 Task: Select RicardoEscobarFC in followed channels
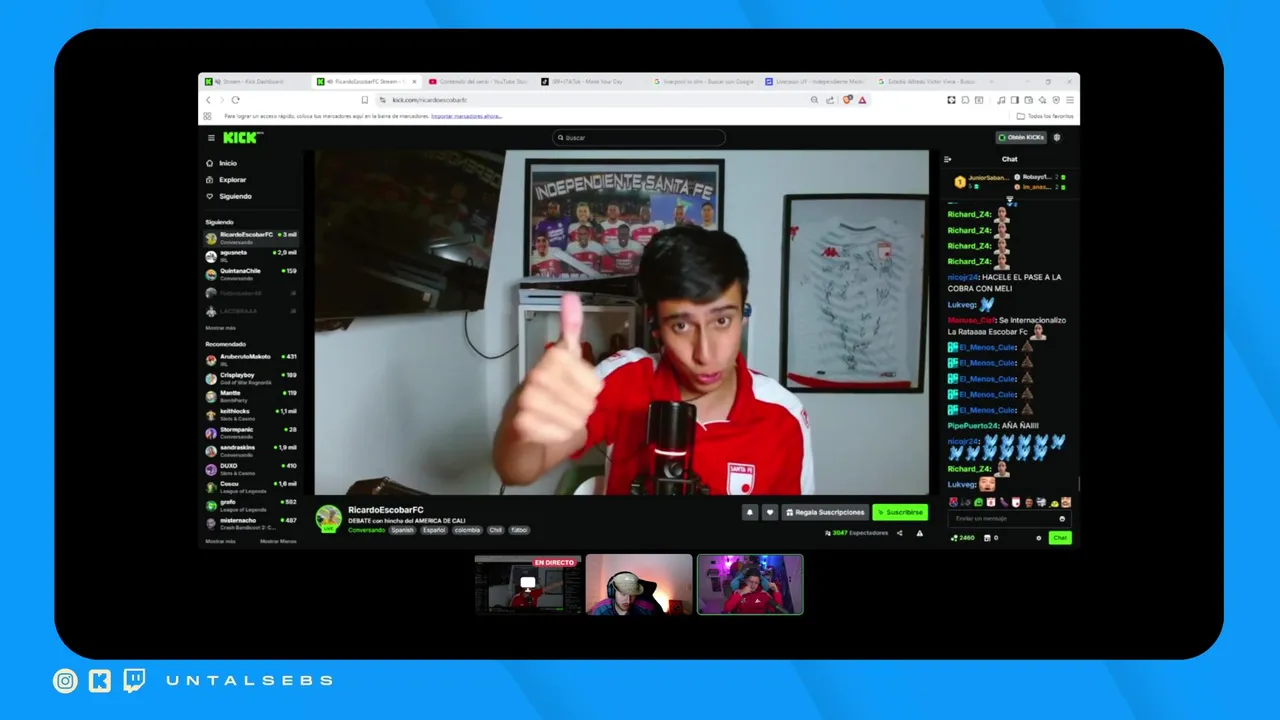251,238
